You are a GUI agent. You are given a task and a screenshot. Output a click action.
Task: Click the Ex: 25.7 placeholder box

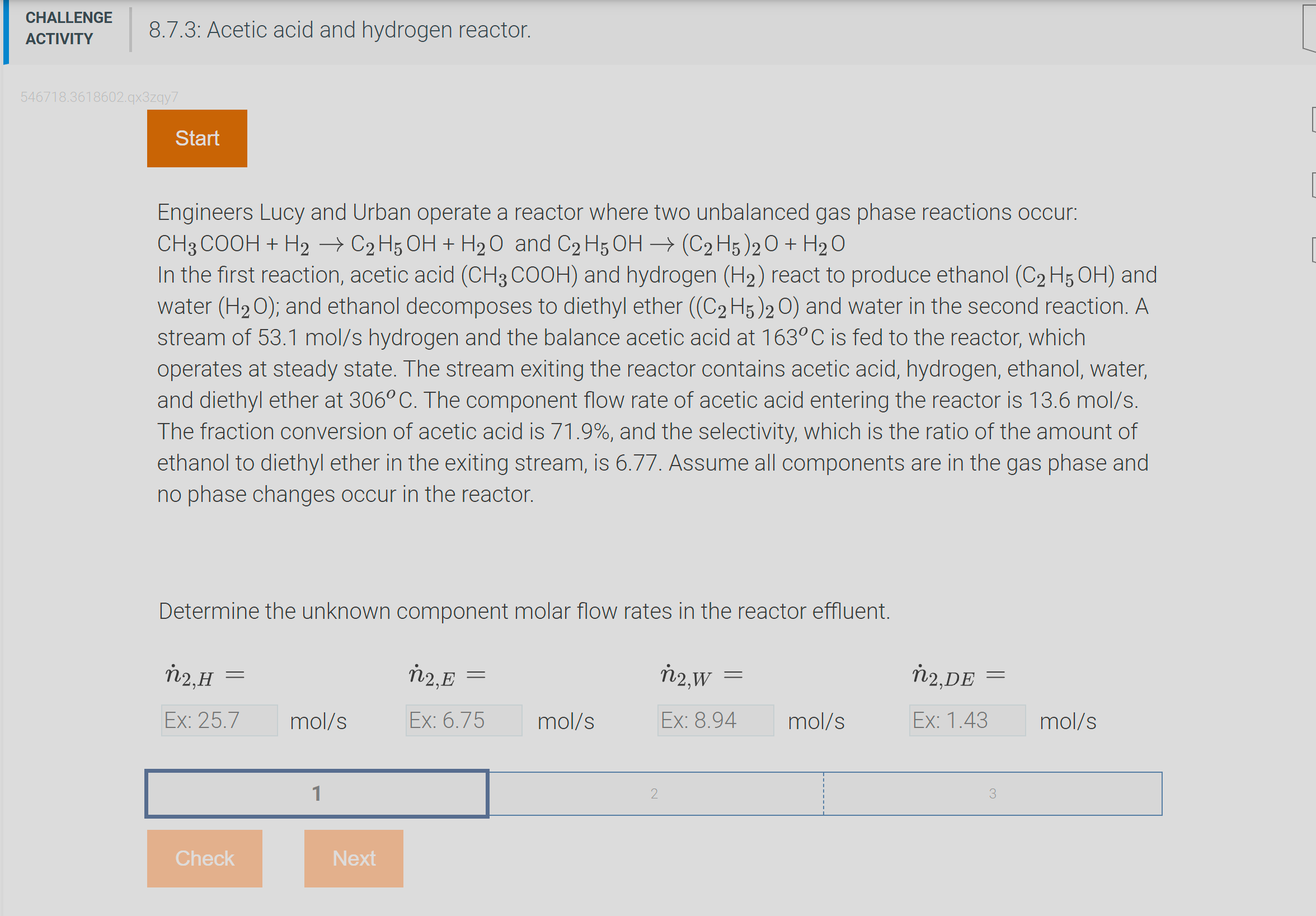pyautogui.click(x=218, y=720)
